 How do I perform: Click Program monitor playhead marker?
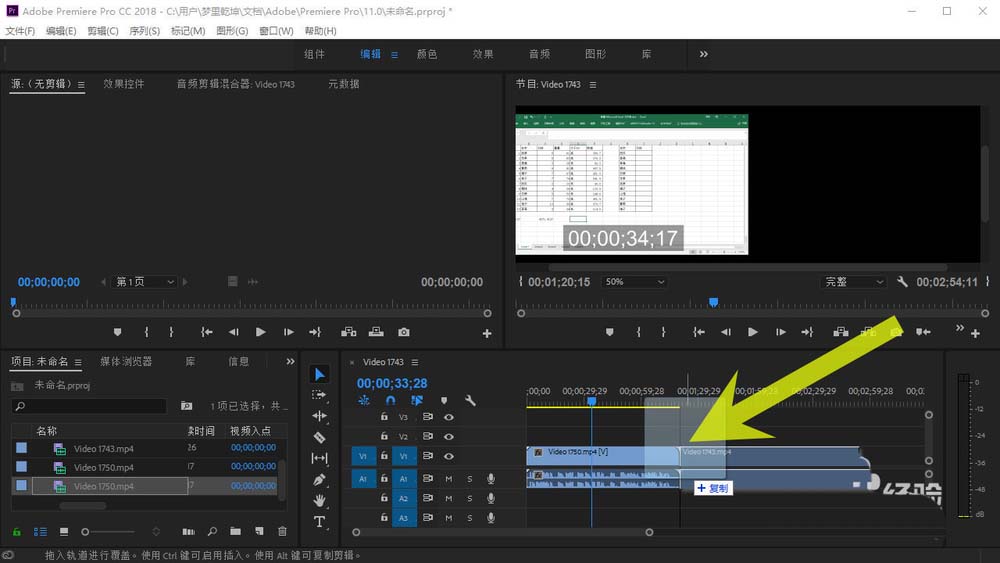(x=714, y=302)
